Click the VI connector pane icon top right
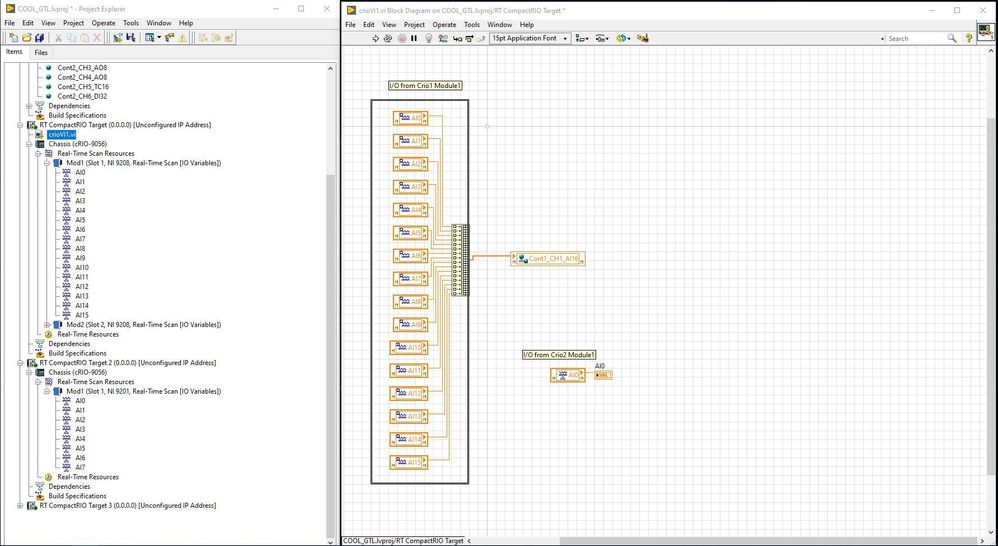 986,32
